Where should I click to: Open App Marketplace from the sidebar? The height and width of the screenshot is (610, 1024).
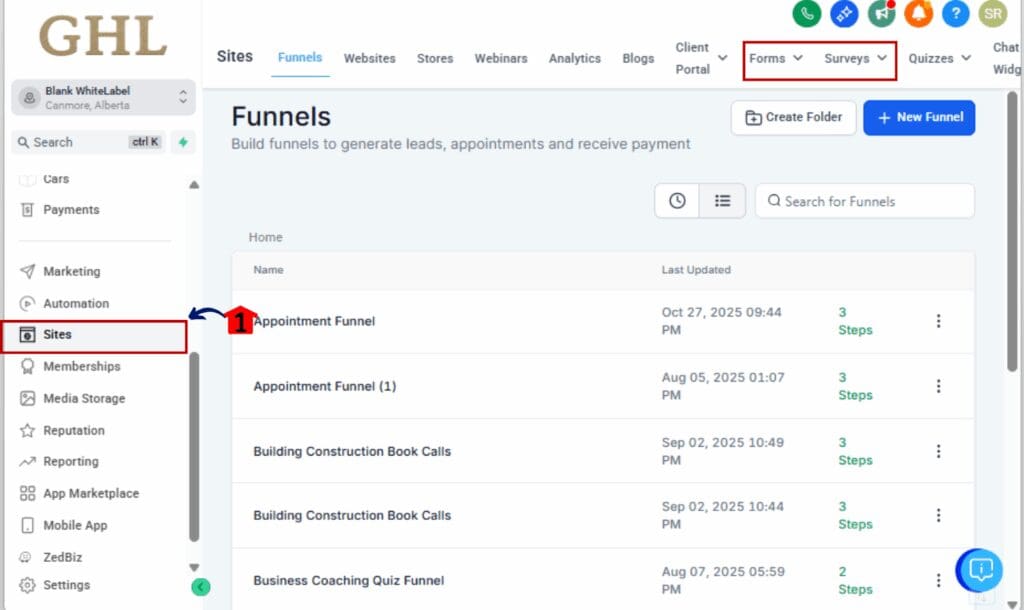(x=90, y=493)
